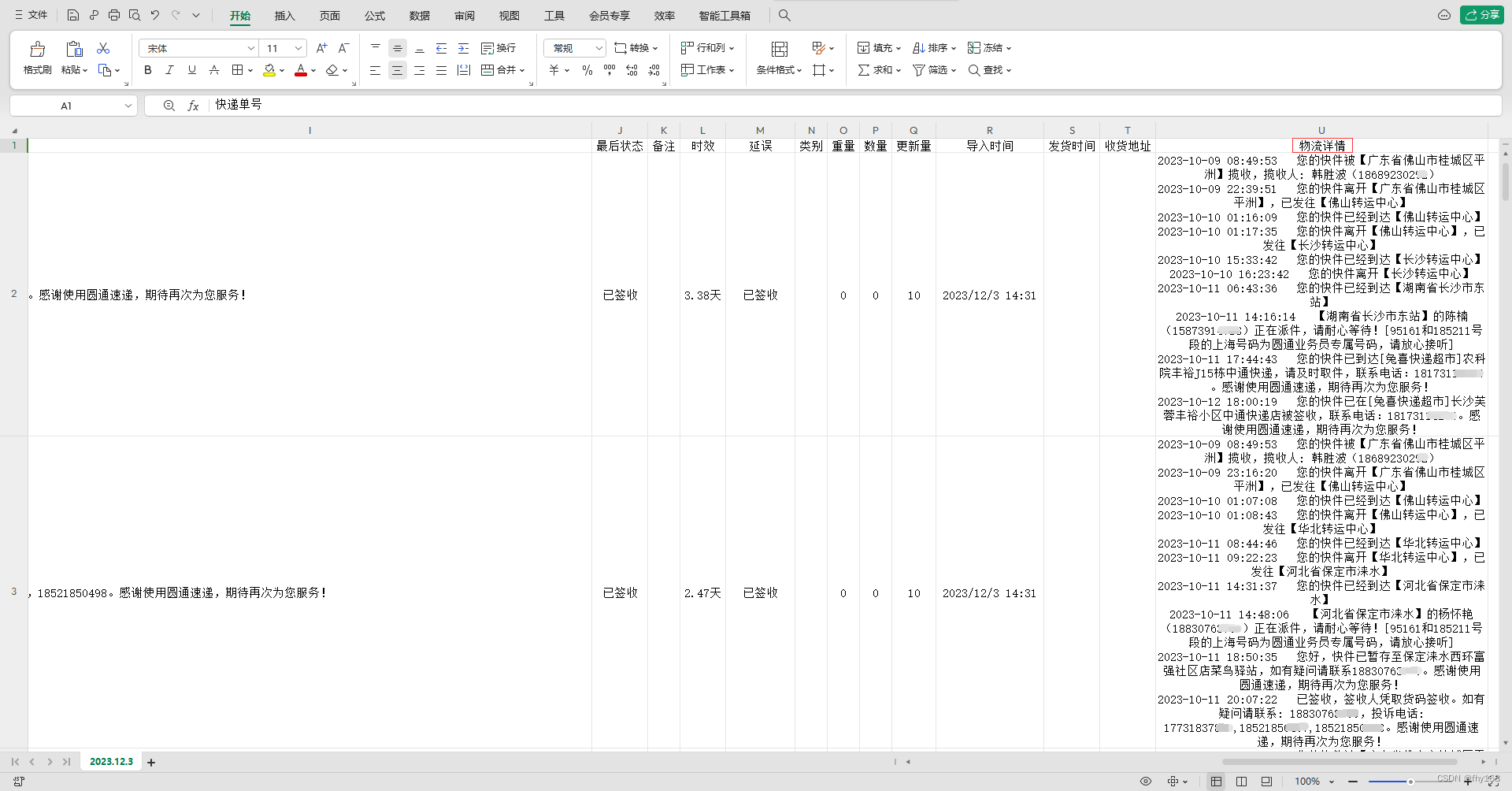Click the Filter (筛选) funnel icon
The image size is (1512, 791).
pyautogui.click(x=919, y=70)
